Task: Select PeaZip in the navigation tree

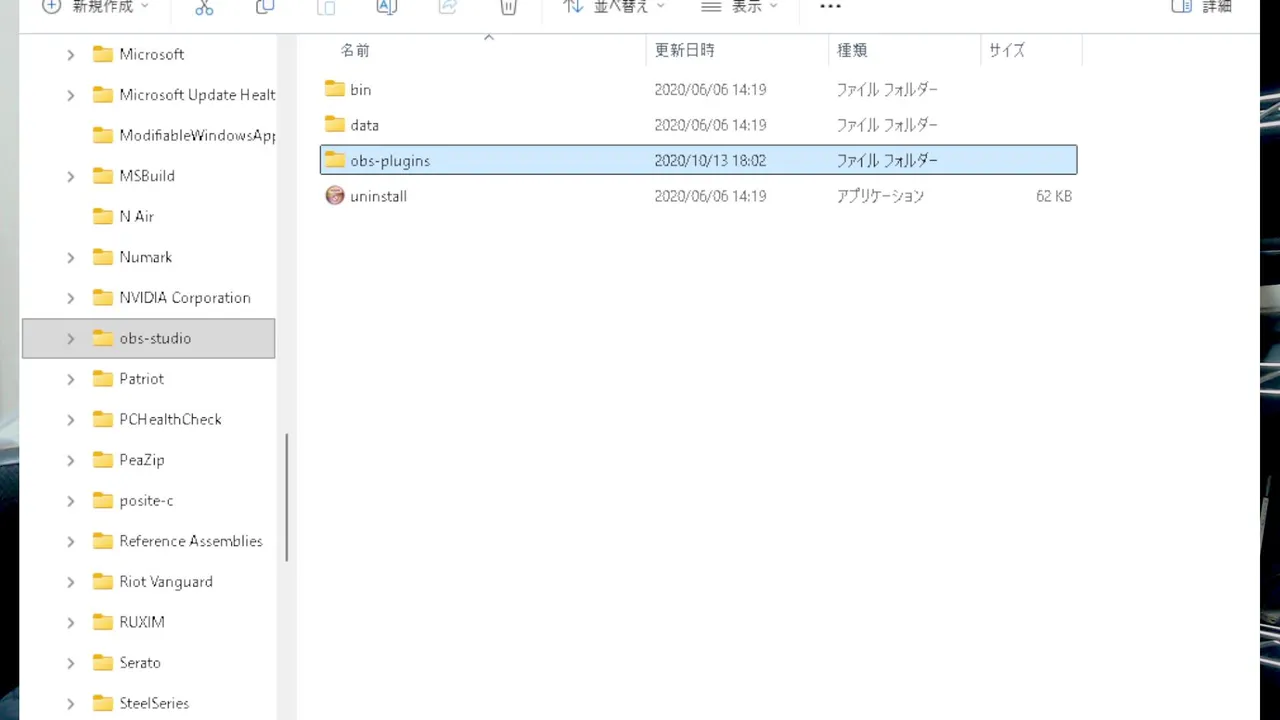Action: click(x=142, y=460)
